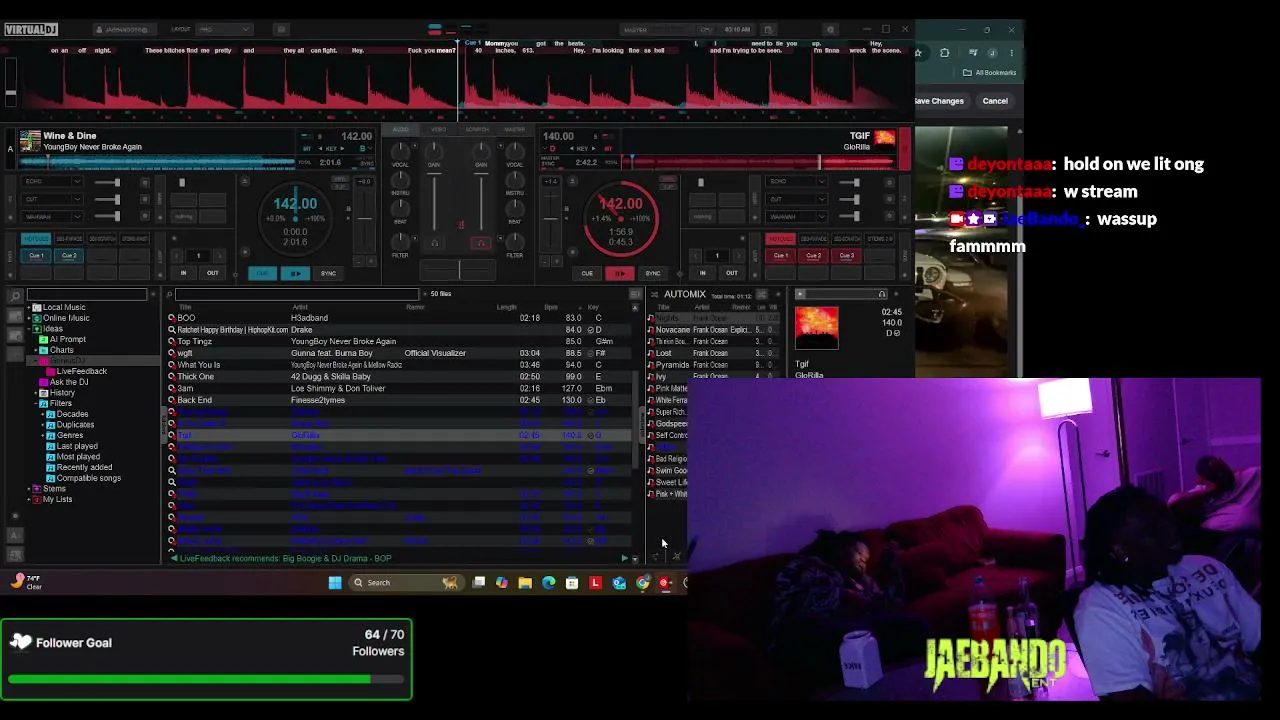The width and height of the screenshot is (1280, 720).
Task: Click the right deck play/pause button
Action: [620, 273]
